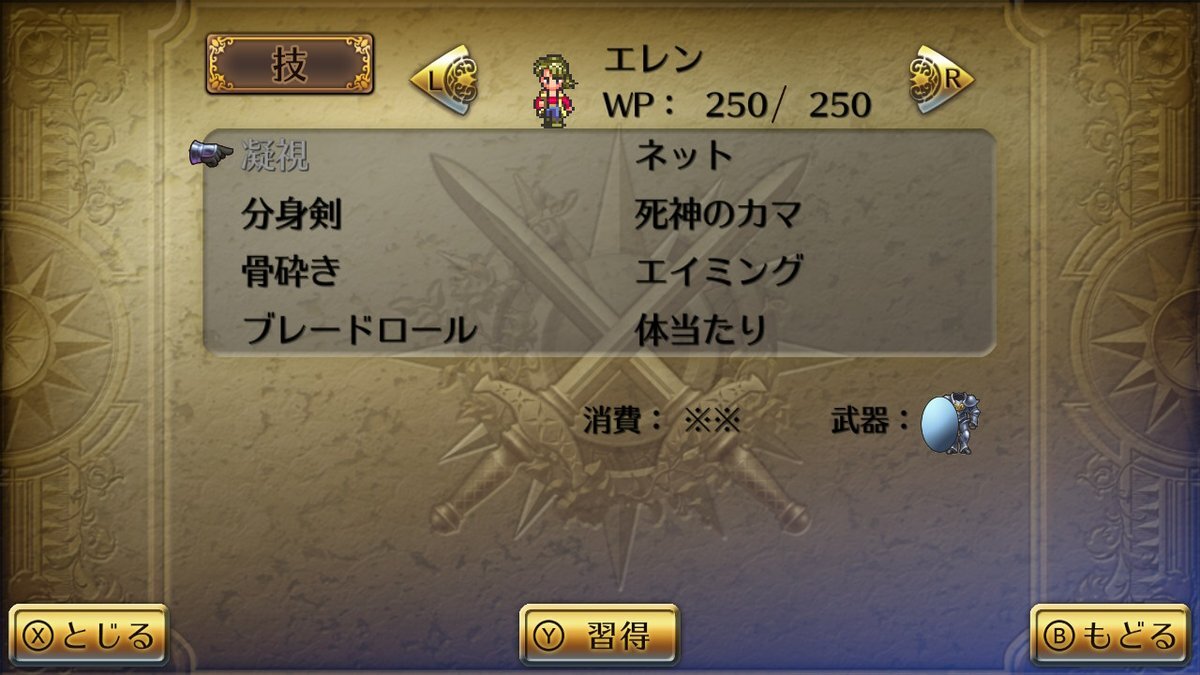Image resolution: width=1200 pixels, height=675 pixels.
Task: Select the 分身剣 skill
Action: click(292, 213)
